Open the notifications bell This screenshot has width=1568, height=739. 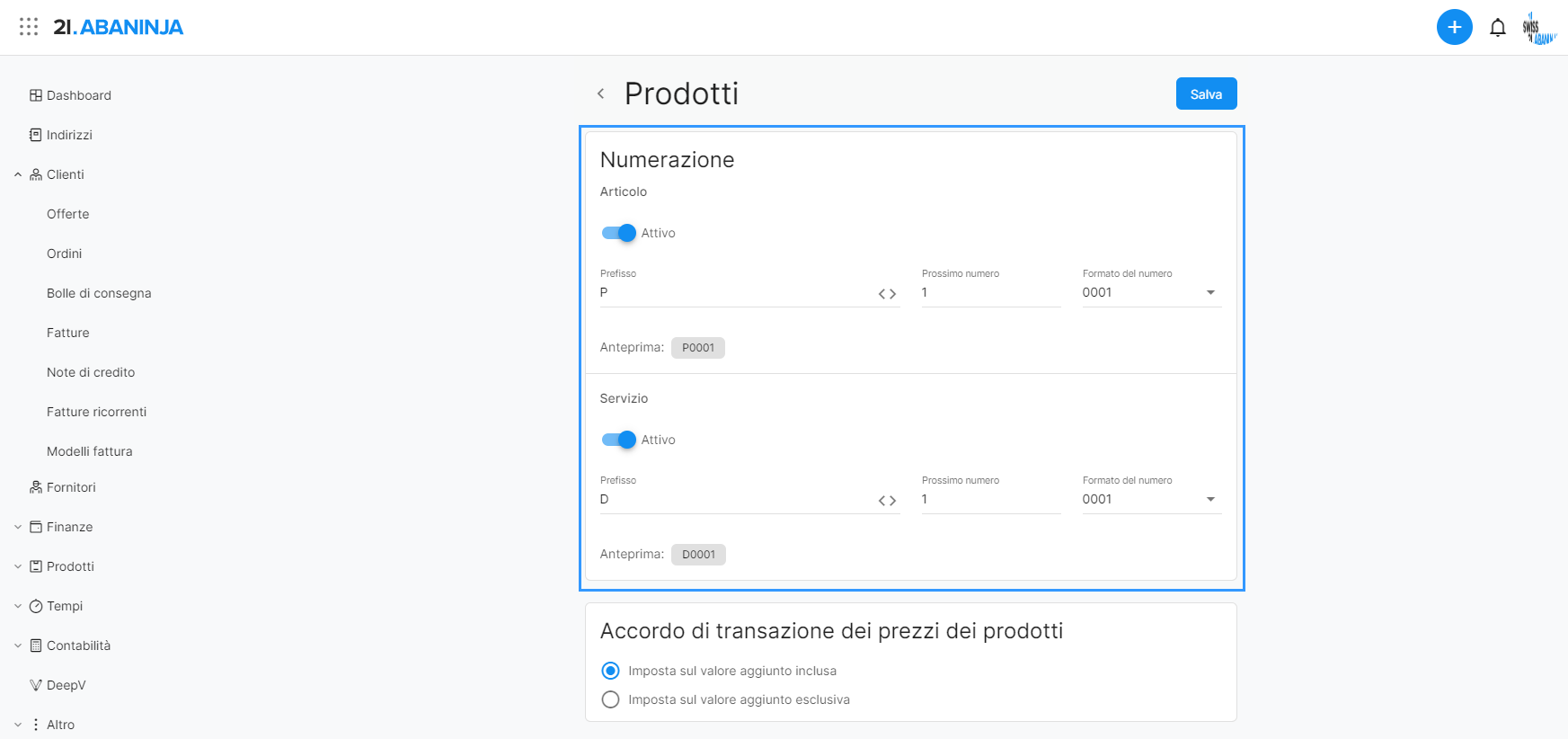(1497, 28)
